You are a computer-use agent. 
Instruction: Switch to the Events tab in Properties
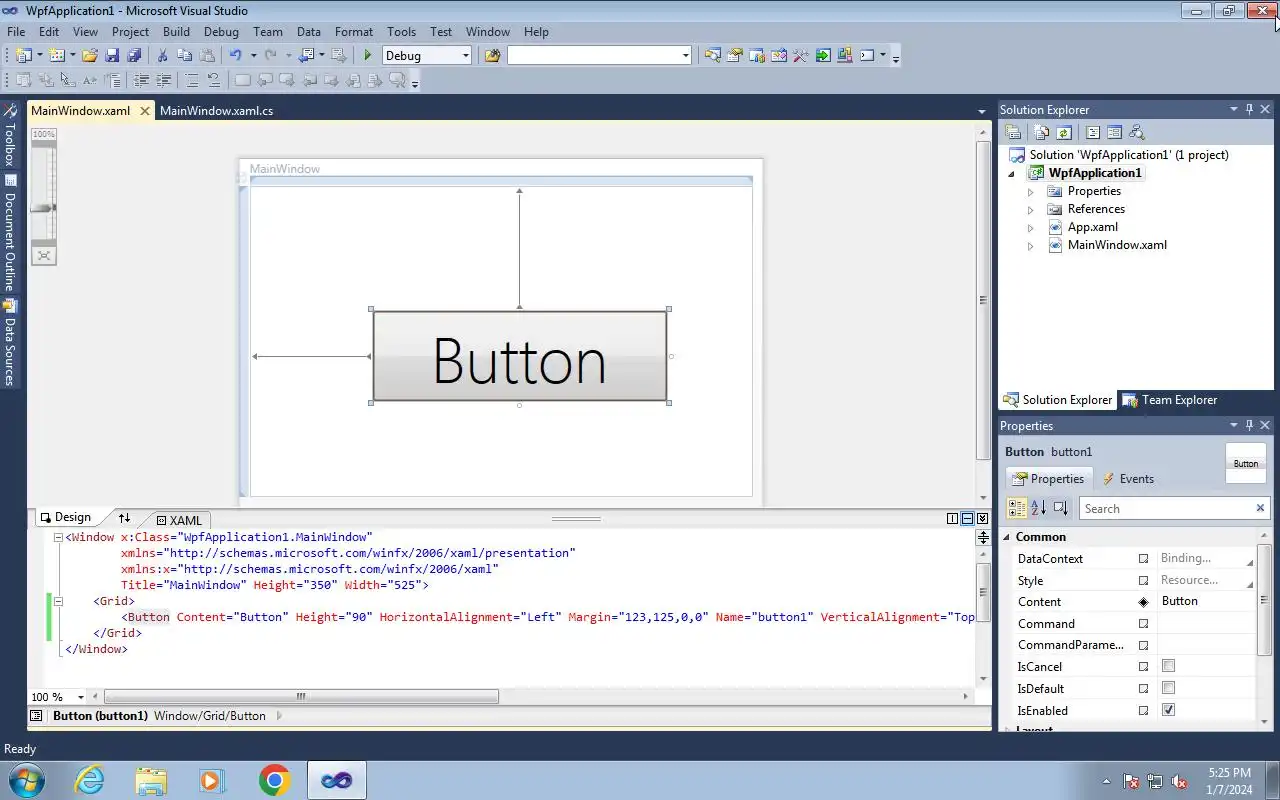pyautogui.click(x=1127, y=479)
